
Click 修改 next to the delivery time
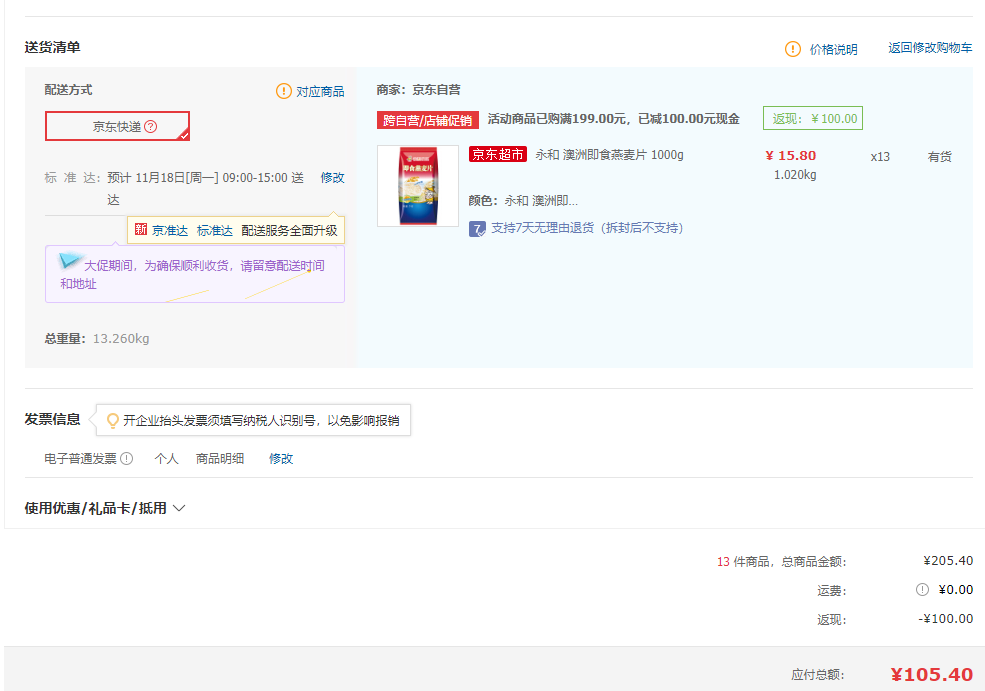point(332,178)
